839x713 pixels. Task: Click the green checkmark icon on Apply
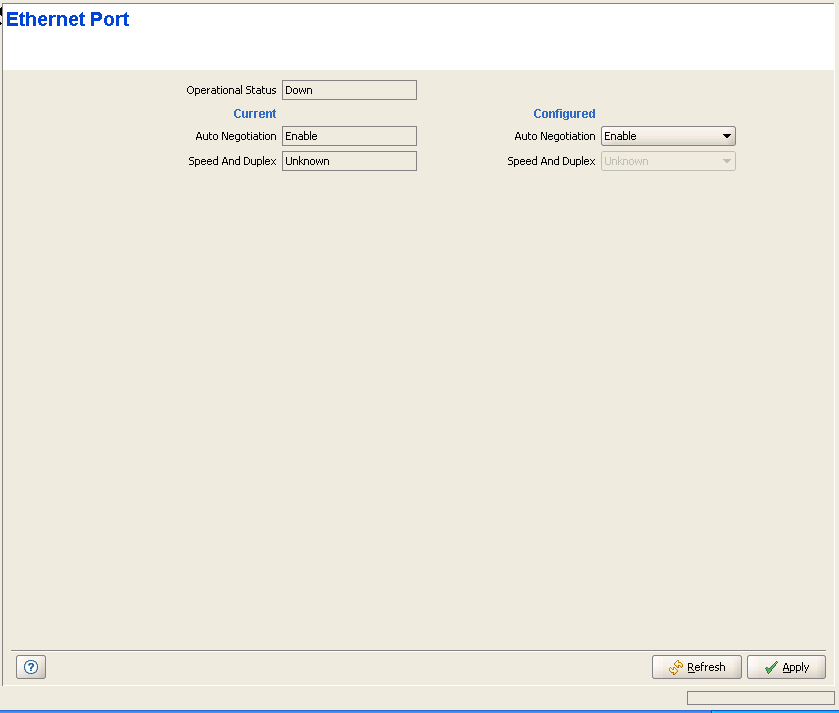(770, 667)
